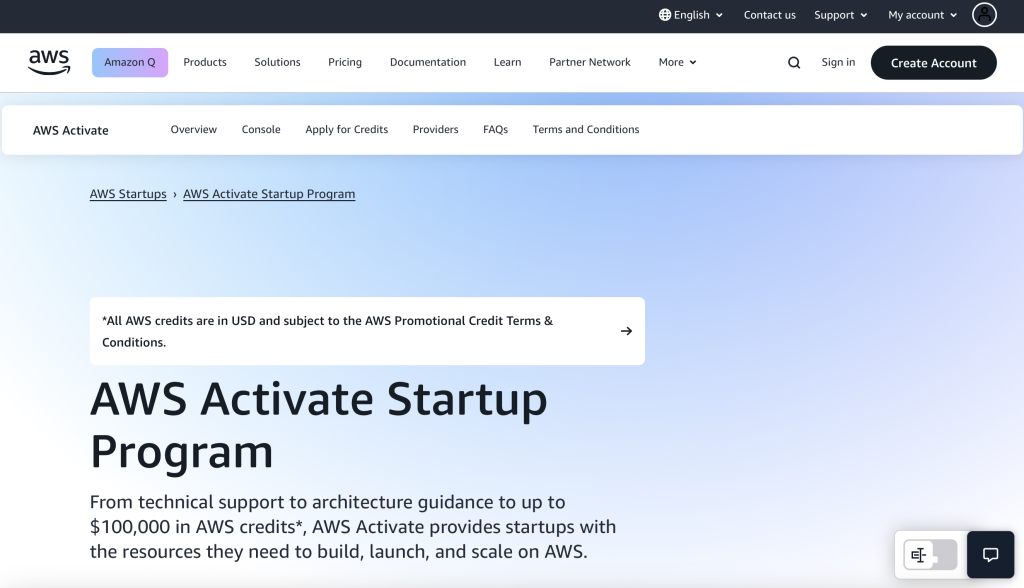The height and width of the screenshot is (588, 1024).
Task: Click the Contact us link
Action: pyautogui.click(x=769, y=15)
